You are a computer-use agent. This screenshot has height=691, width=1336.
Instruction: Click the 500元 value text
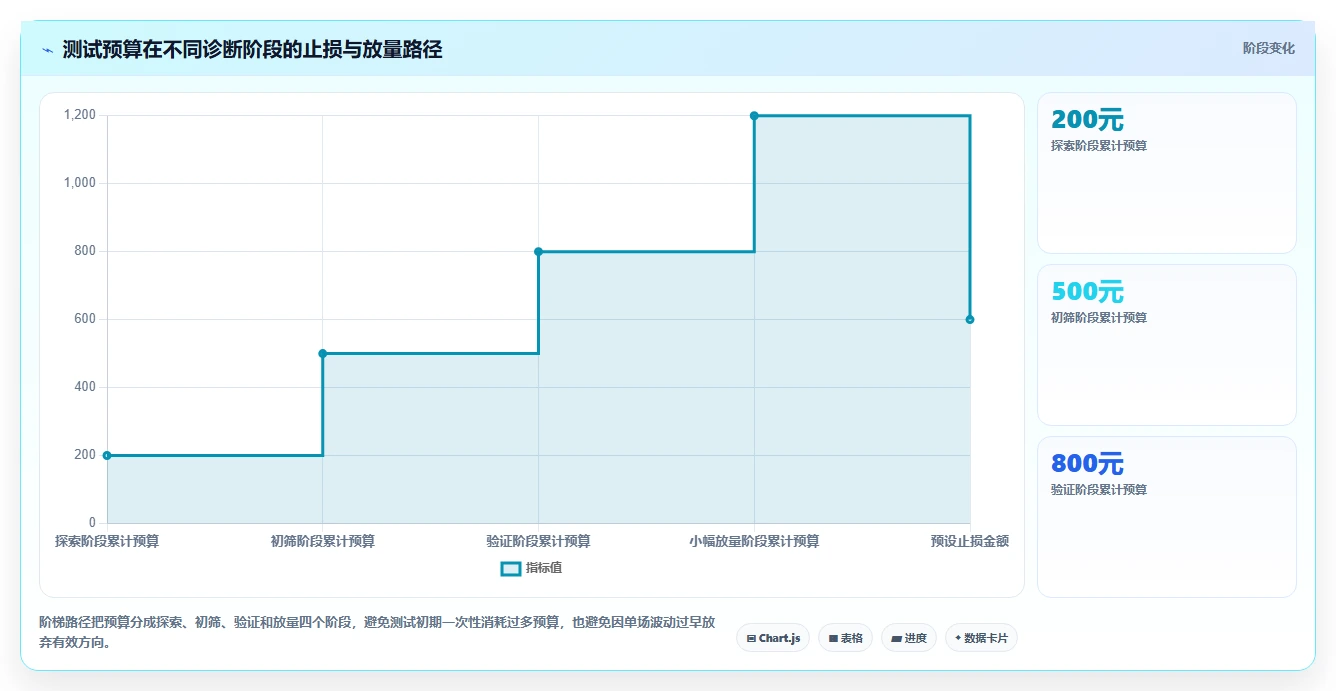pos(1087,292)
